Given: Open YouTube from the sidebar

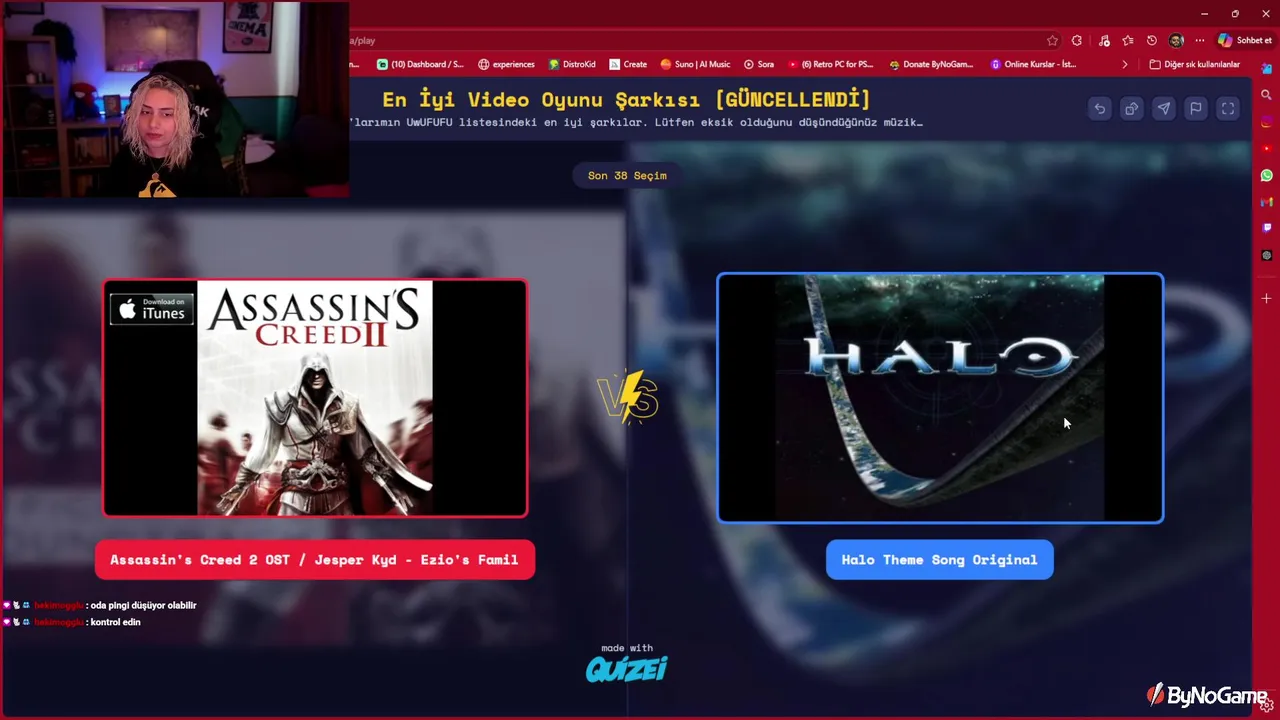Looking at the screenshot, I should (x=1266, y=149).
